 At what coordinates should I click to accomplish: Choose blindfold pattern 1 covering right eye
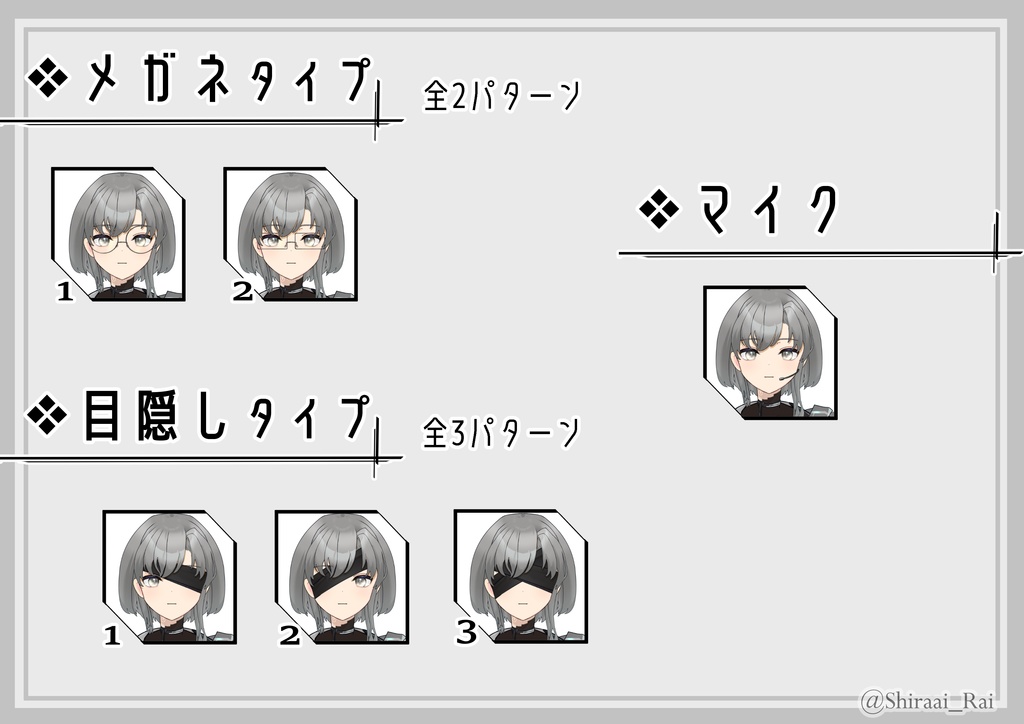[170, 577]
